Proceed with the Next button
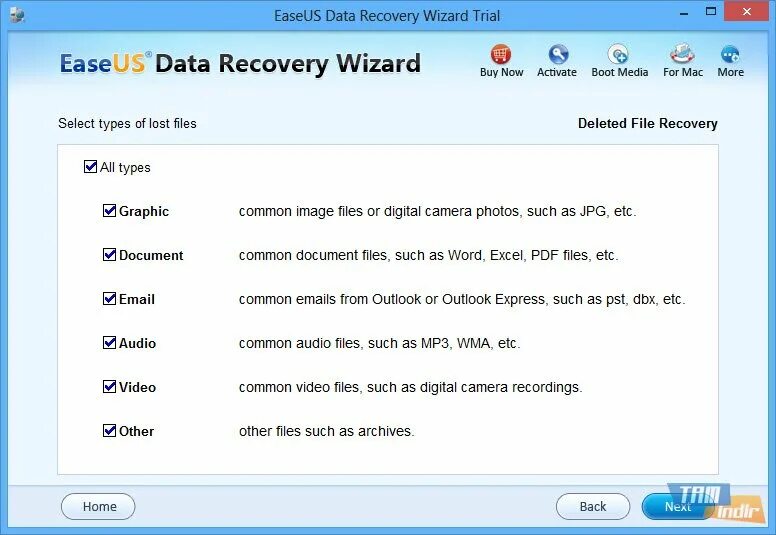This screenshot has height=535, width=776. [678, 506]
